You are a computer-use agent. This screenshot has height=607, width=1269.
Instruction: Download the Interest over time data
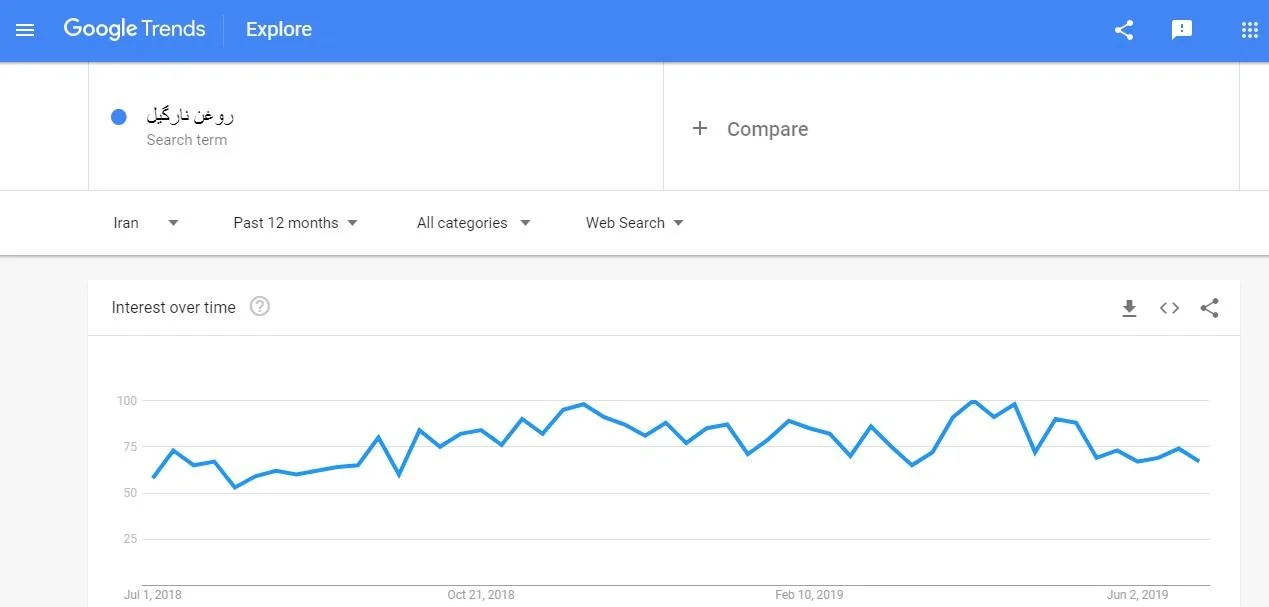pos(1129,308)
